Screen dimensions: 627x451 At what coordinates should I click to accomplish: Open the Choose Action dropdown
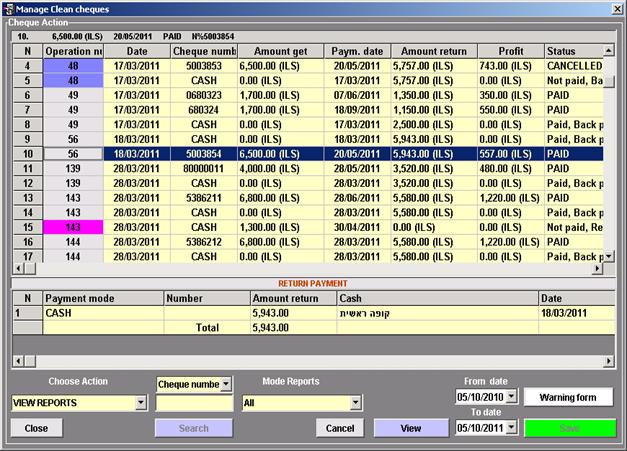(140, 403)
